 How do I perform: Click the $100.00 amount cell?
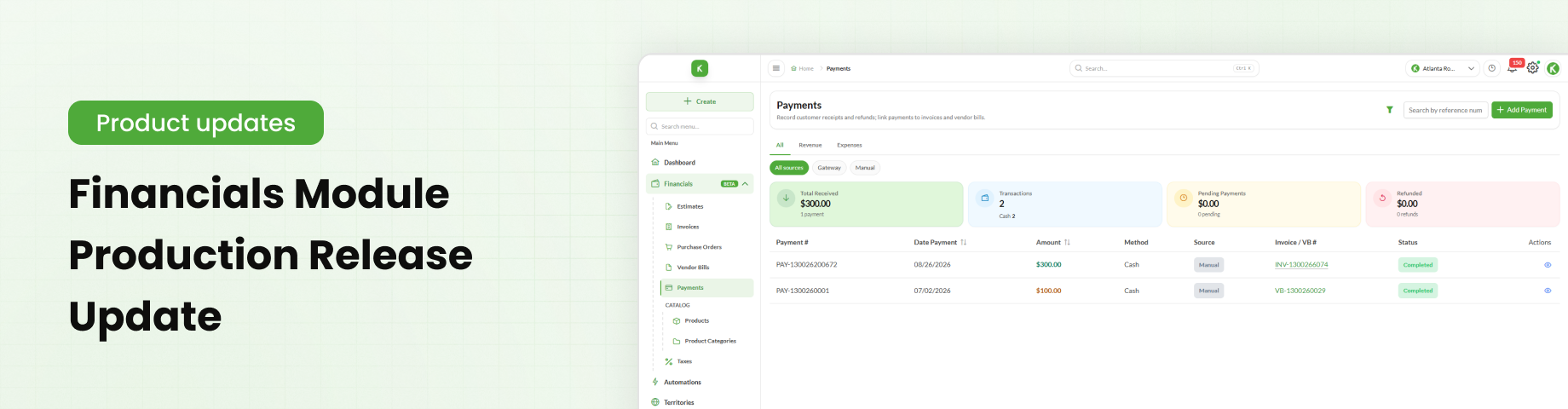1048,291
